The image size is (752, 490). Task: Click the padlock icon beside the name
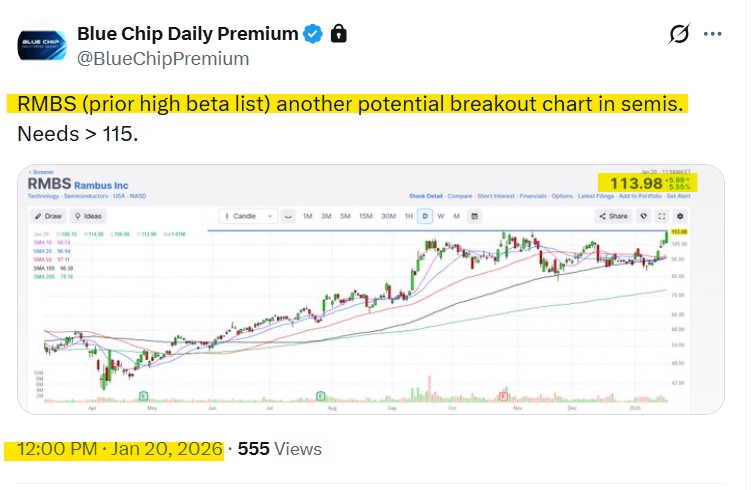coord(338,34)
